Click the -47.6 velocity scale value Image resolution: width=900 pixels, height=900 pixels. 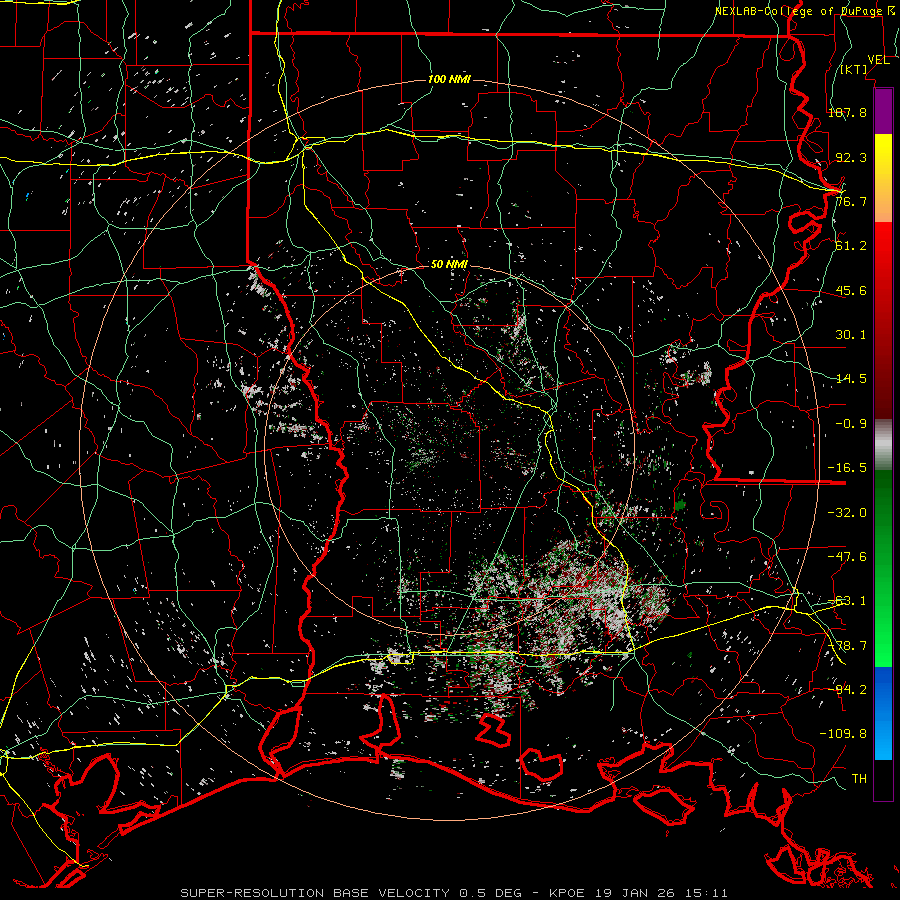coord(847,557)
